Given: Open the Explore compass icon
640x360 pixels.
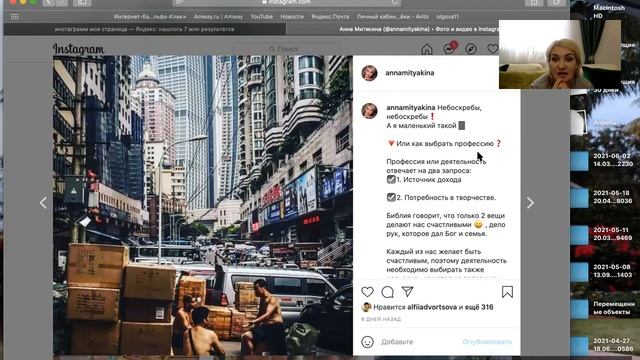Looking at the screenshot, I should tap(471, 49).
